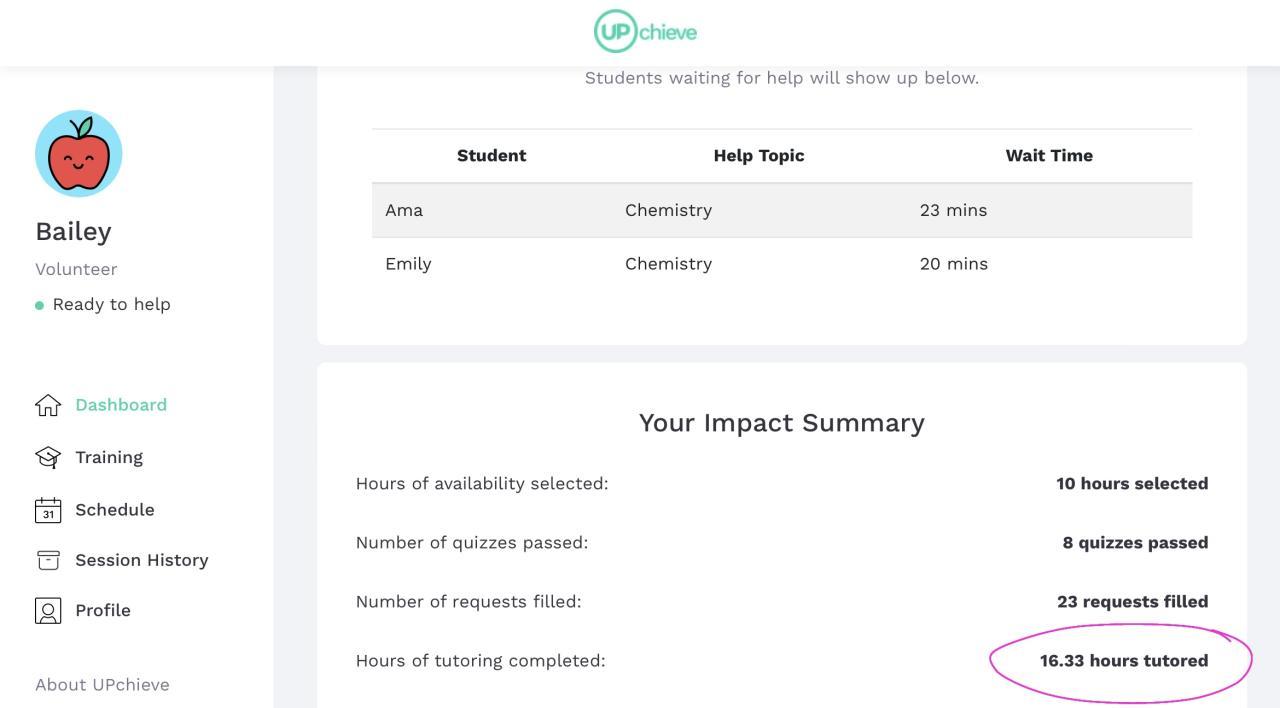The width and height of the screenshot is (1280, 708).
Task: Click the UPchieve logo in header
Action: click(645, 32)
